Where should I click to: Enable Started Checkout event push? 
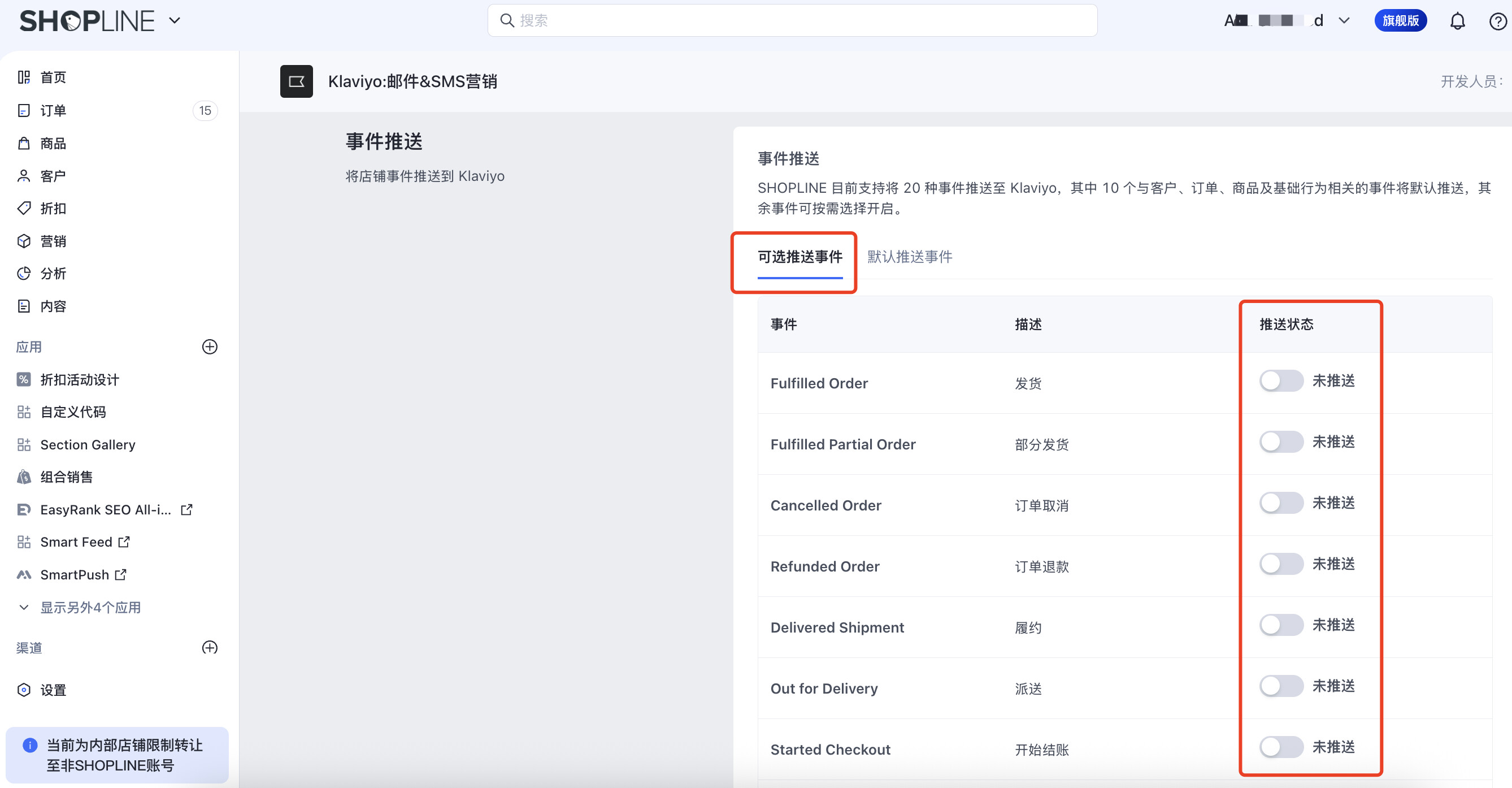[x=1281, y=747]
